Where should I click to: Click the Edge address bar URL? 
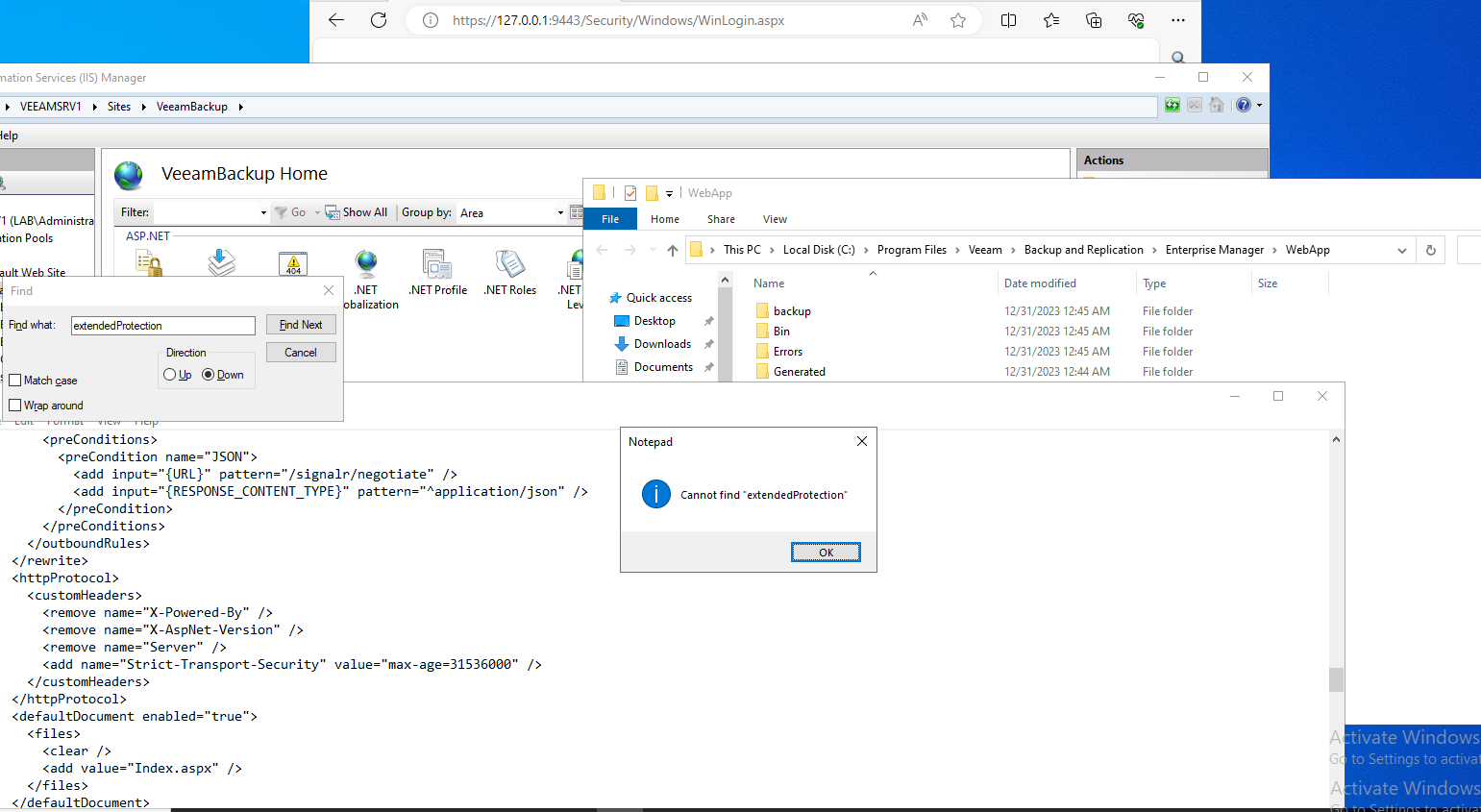(618, 20)
